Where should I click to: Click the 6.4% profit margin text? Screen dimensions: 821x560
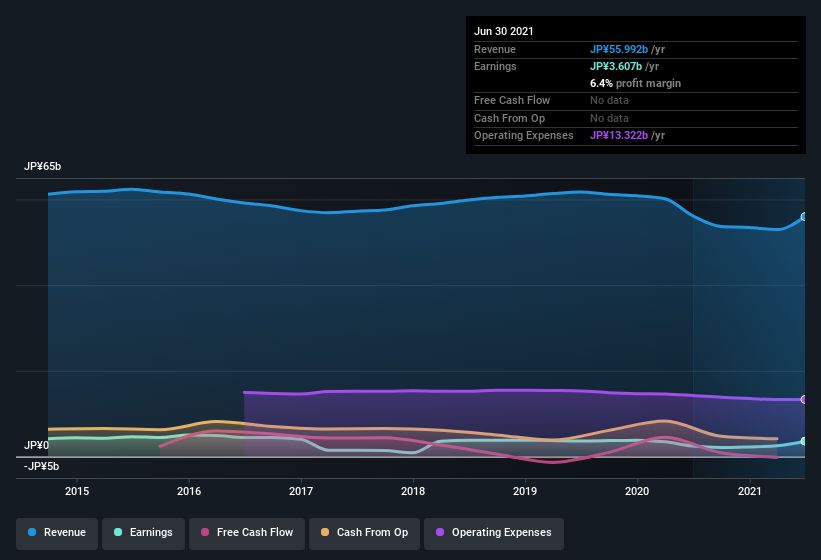pos(636,83)
